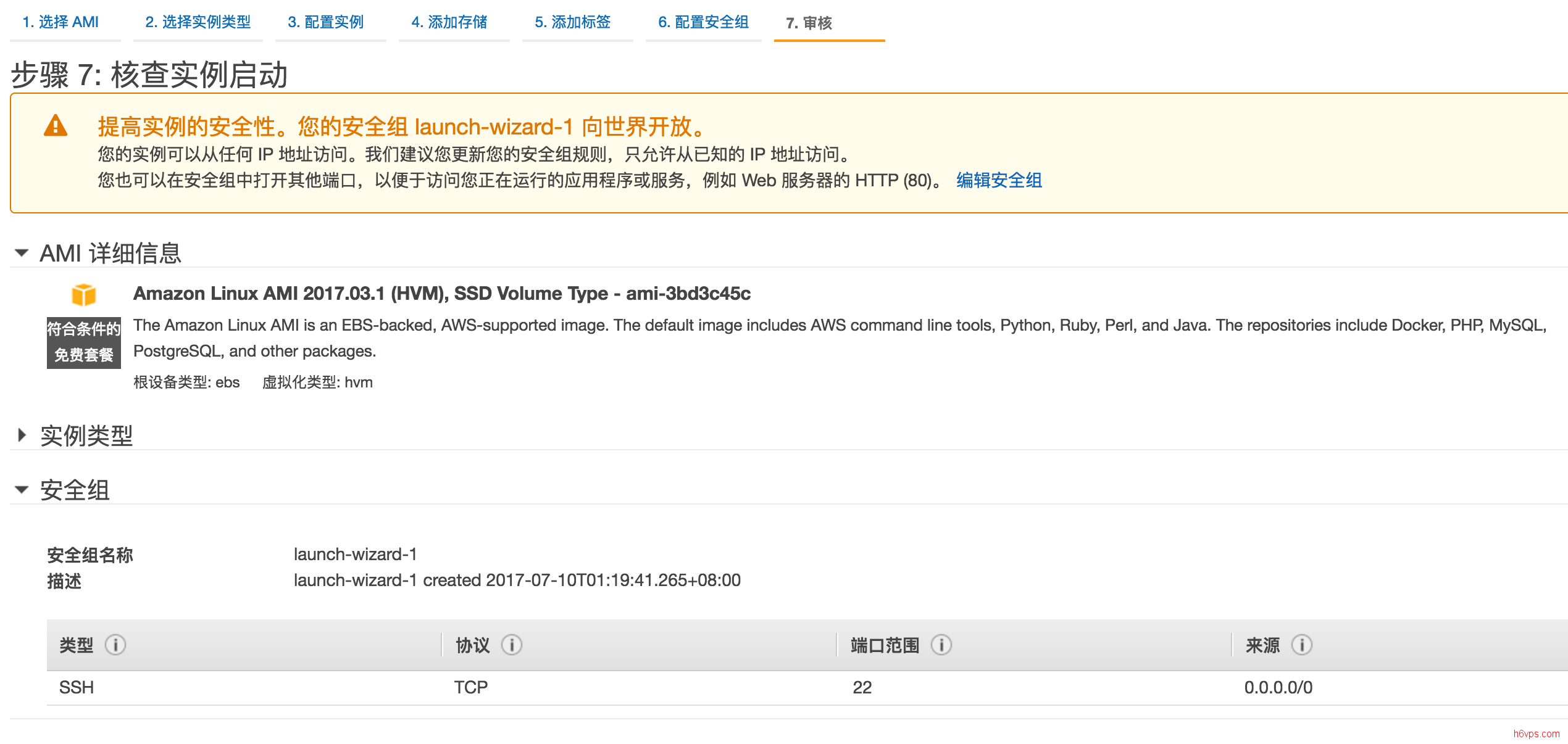This screenshot has width=1568, height=744.
Task: Click info icon next to 来源 column
Action: click(x=1302, y=645)
